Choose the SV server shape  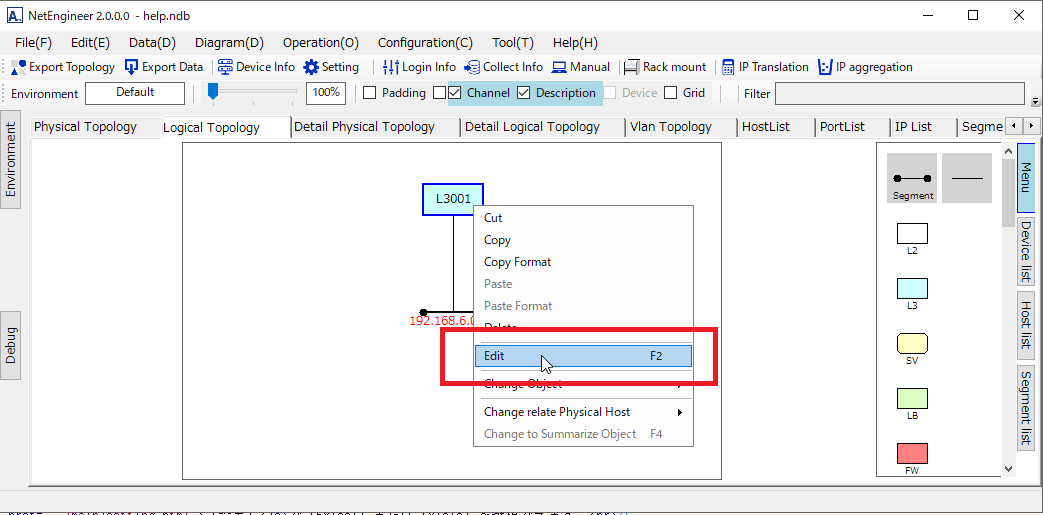click(x=912, y=343)
